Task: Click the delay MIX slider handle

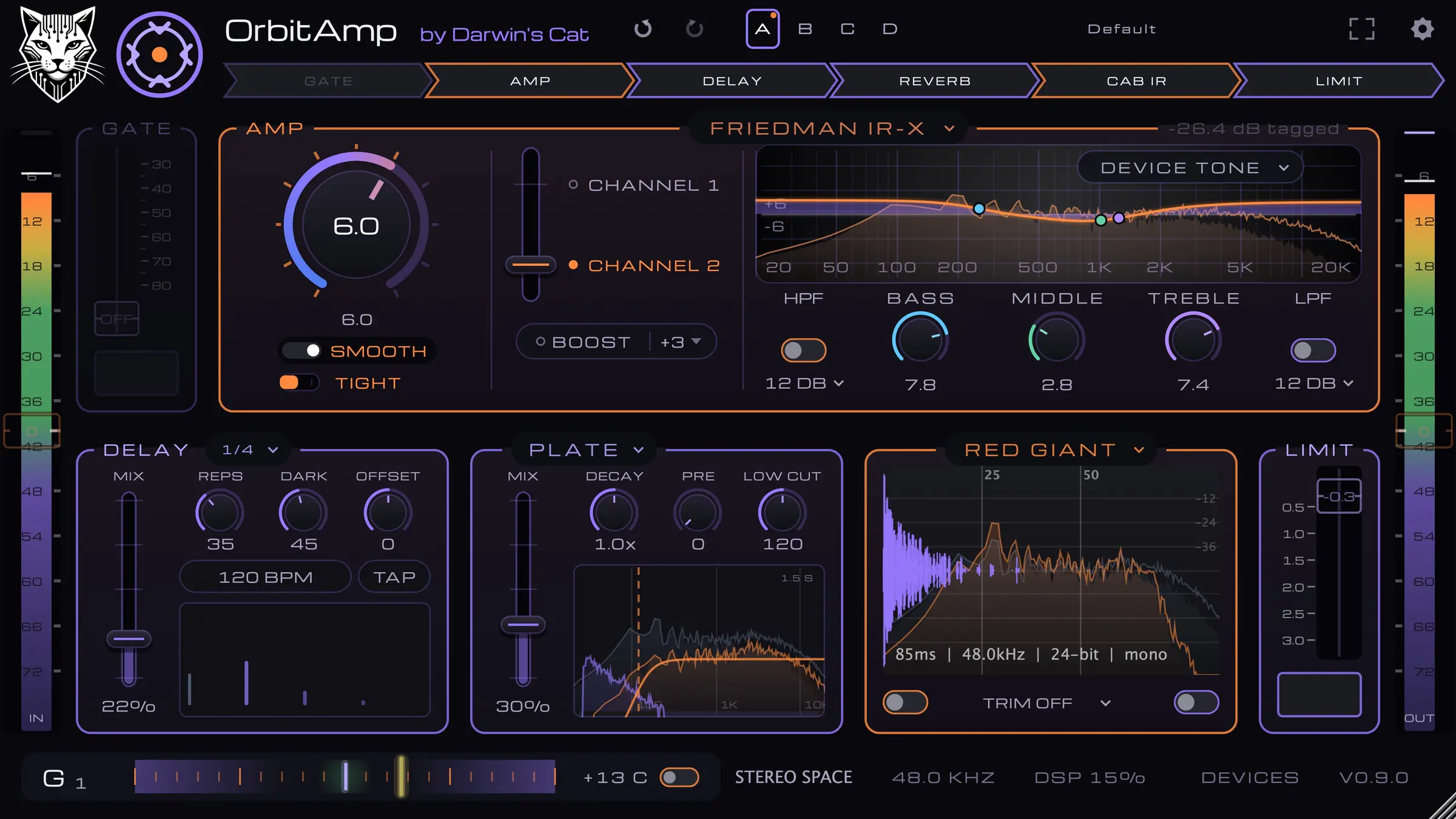Action: click(x=129, y=639)
